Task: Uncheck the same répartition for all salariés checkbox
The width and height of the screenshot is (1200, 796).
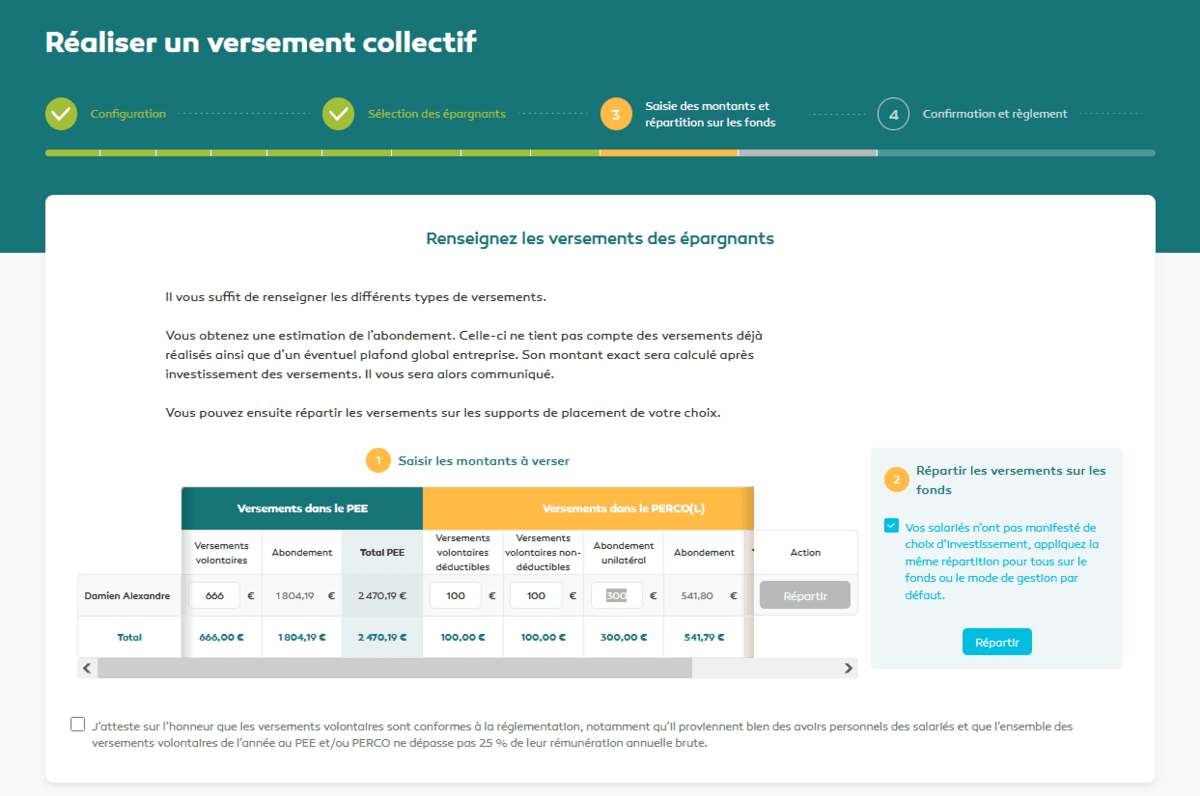Action: [892, 526]
